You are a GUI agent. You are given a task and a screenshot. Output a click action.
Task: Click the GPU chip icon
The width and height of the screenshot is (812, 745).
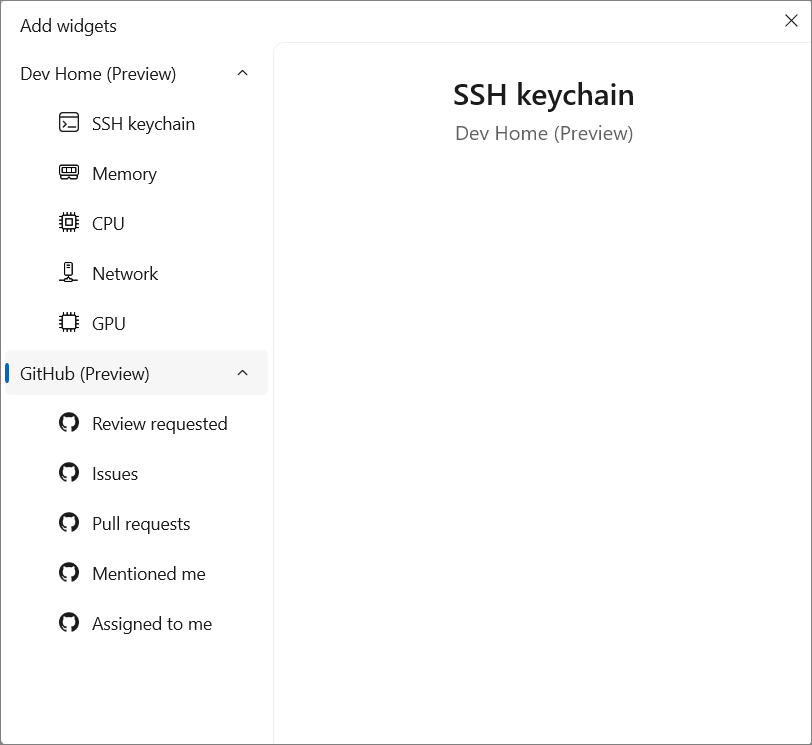(69, 323)
